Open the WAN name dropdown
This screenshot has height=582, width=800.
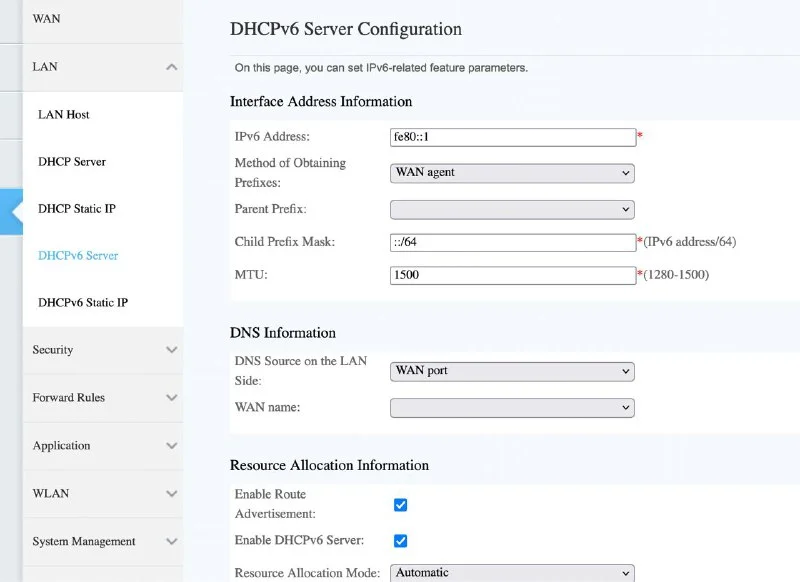tap(512, 408)
